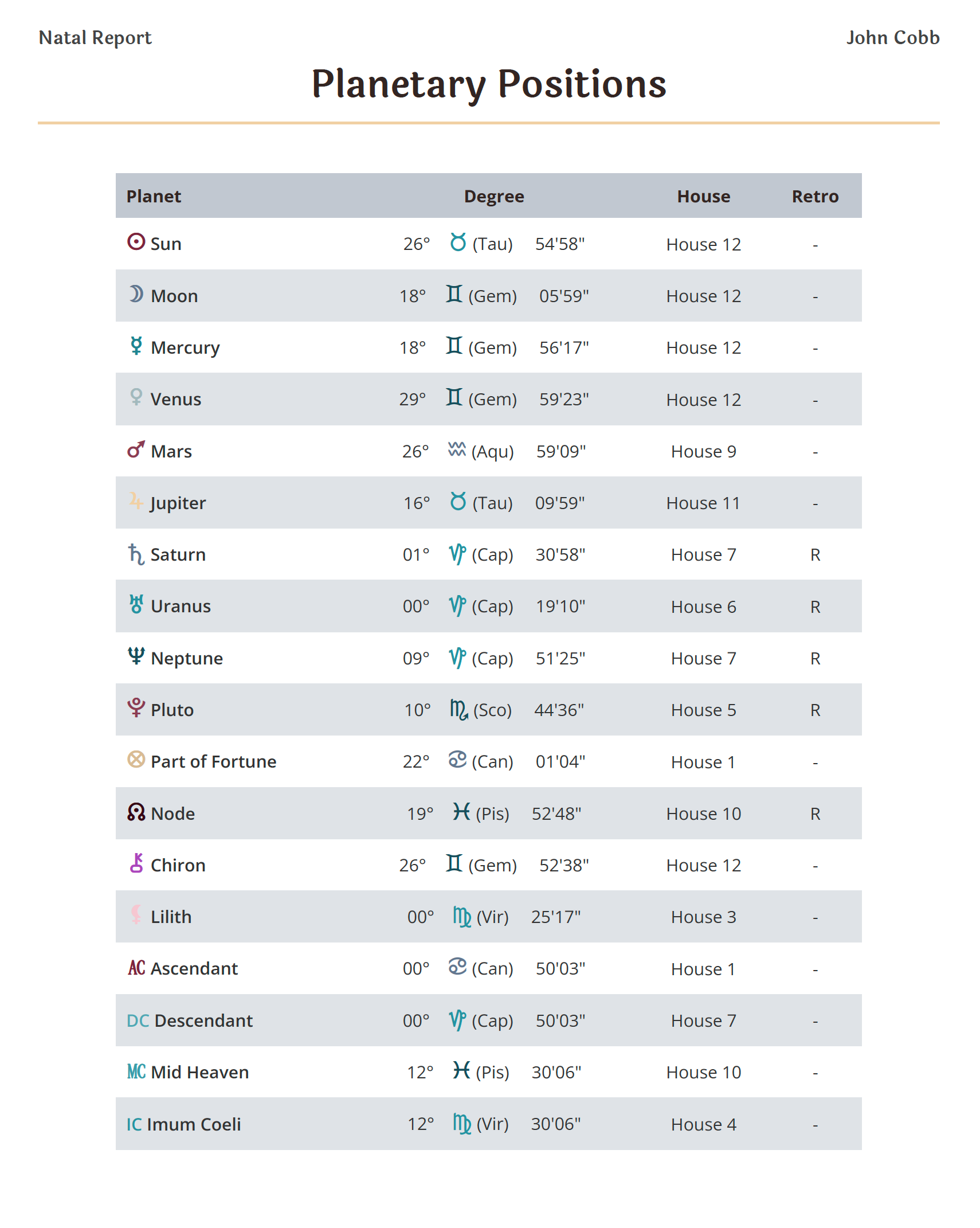Select the Mercury planet symbol
The image size is (980, 1228).
[136, 346]
